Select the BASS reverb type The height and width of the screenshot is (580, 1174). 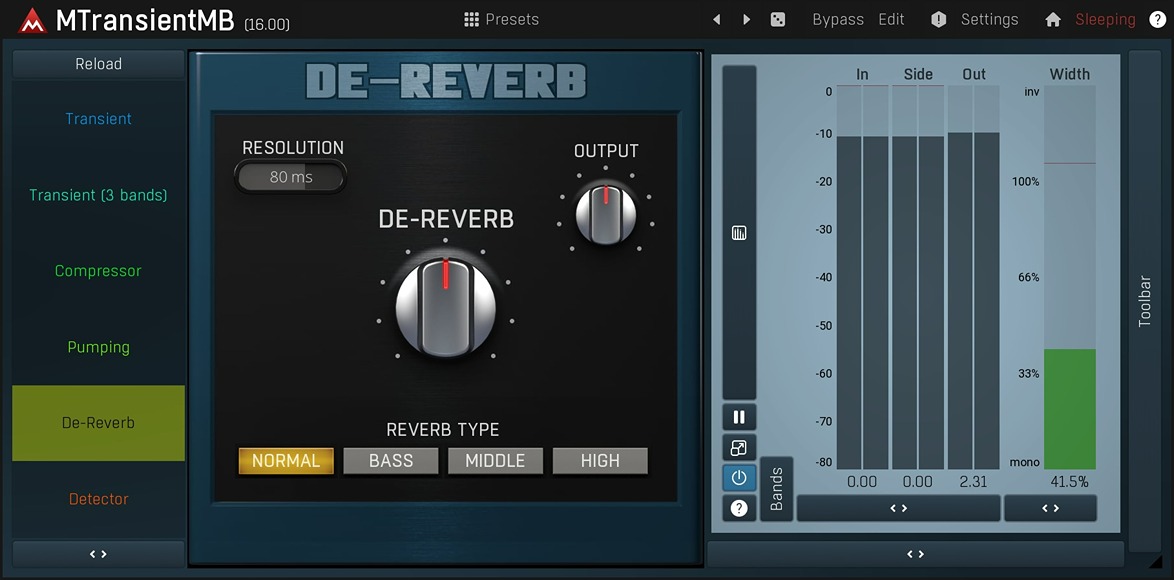pyautogui.click(x=390, y=460)
